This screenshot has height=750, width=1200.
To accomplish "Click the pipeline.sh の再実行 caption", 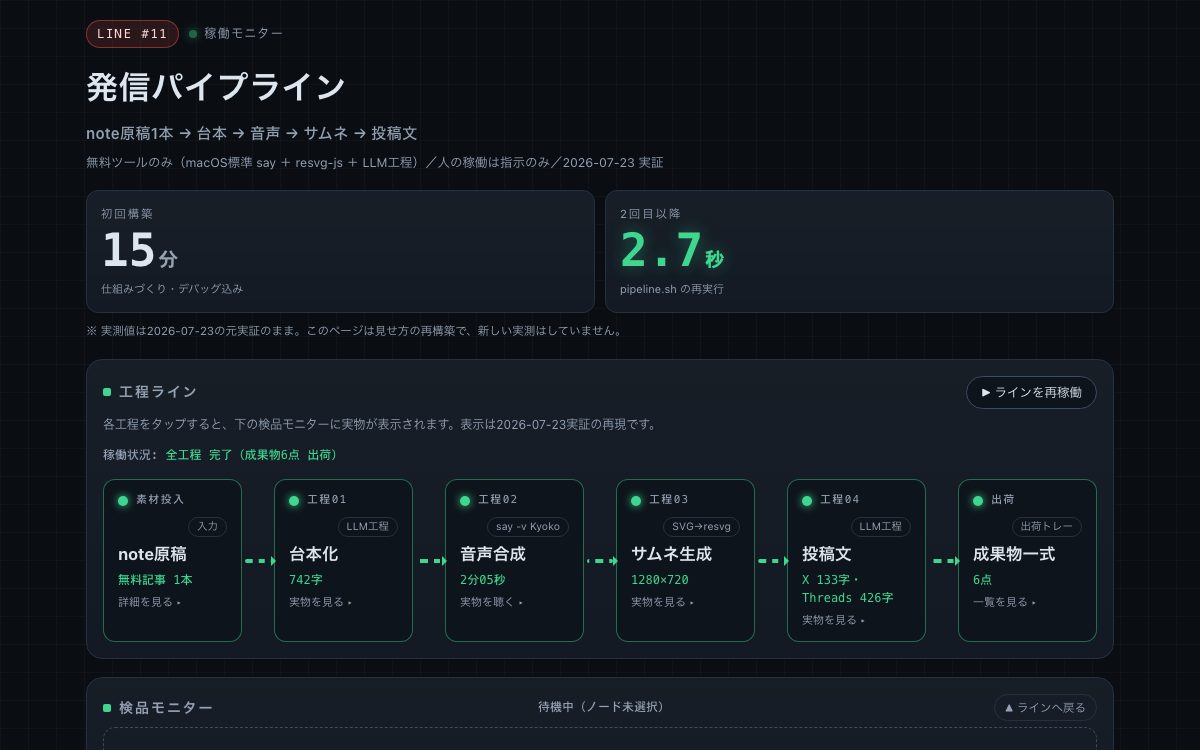I will (672, 289).
